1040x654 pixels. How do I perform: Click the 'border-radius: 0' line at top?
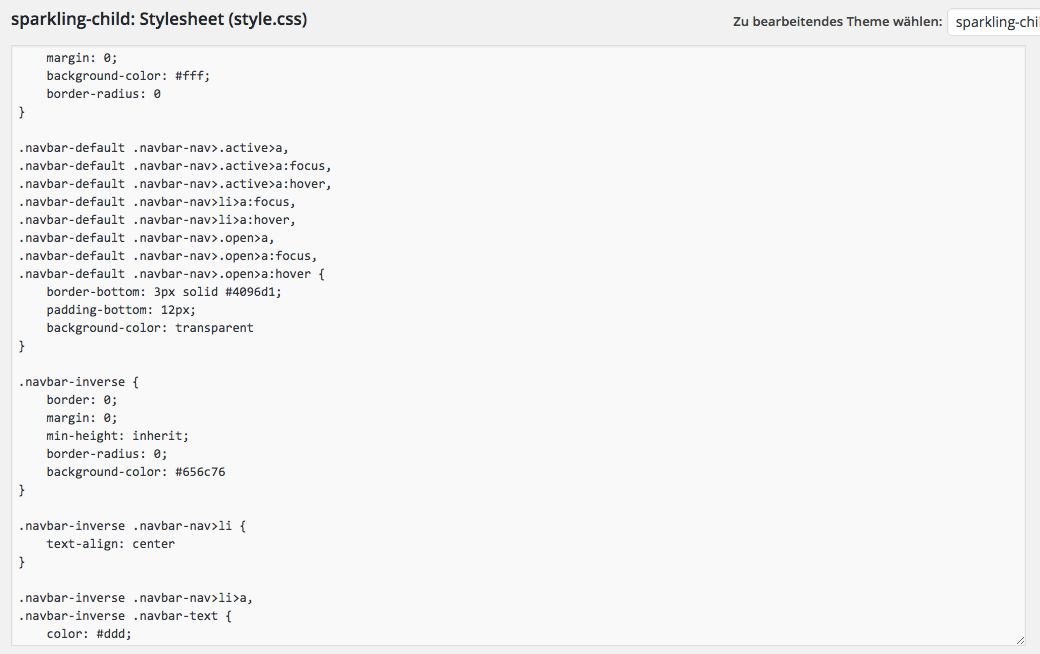click(103, 94)
